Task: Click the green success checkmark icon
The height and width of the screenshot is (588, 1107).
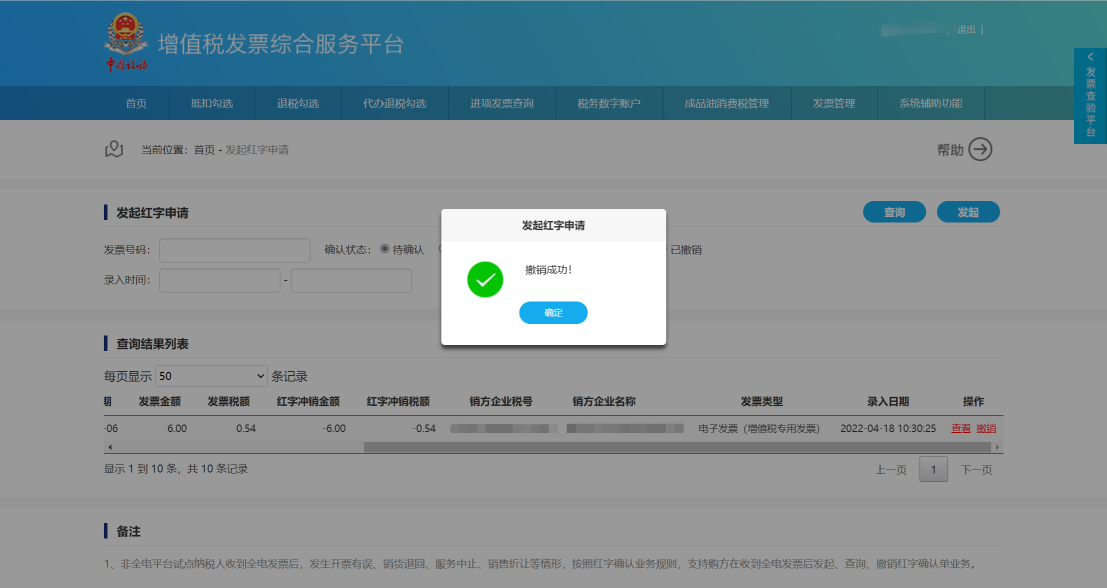Action: tap(485, 280)
